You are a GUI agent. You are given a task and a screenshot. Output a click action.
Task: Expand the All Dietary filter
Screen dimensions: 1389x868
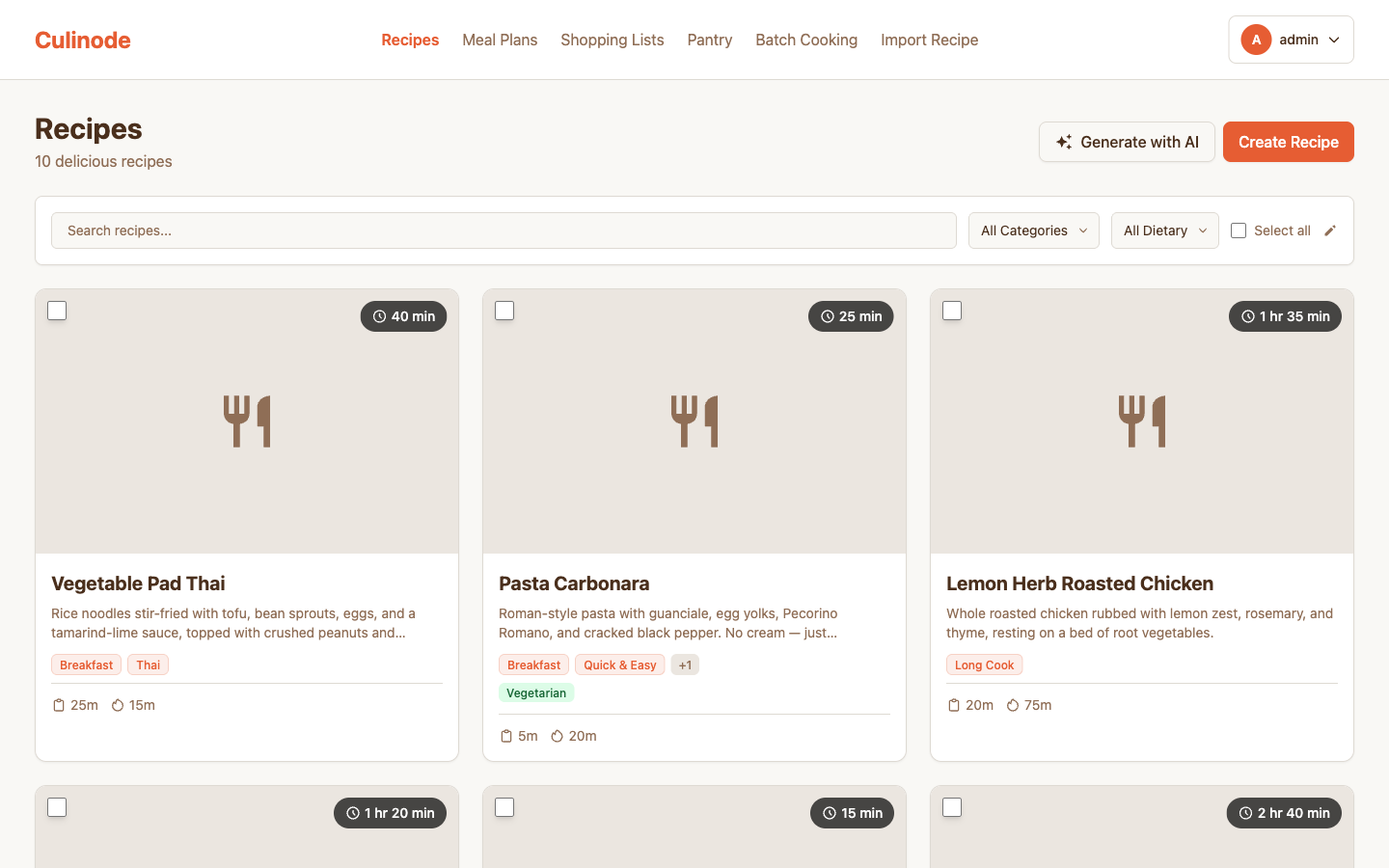click(x=1164, y=231)
